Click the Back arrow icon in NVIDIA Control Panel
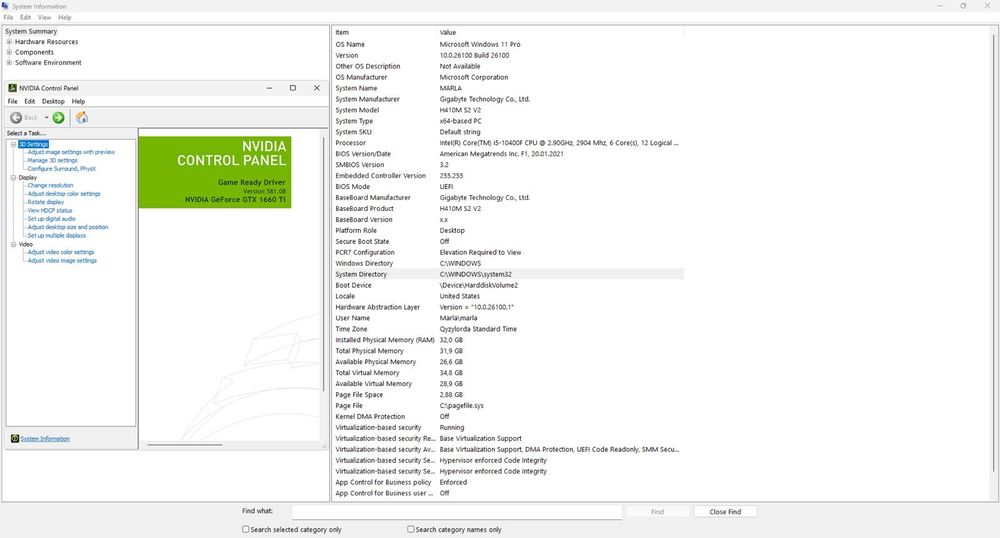This screenshot has width=1000, height=538. tap(16, 117)
